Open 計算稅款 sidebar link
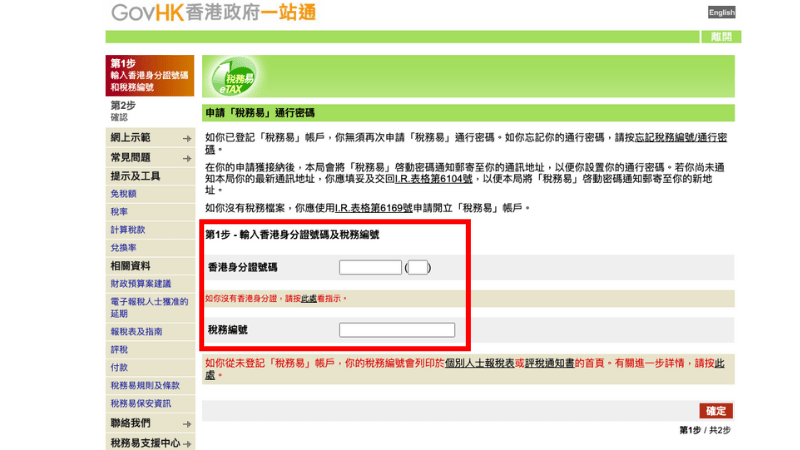800x450 pixels. [x=128, y=230]
